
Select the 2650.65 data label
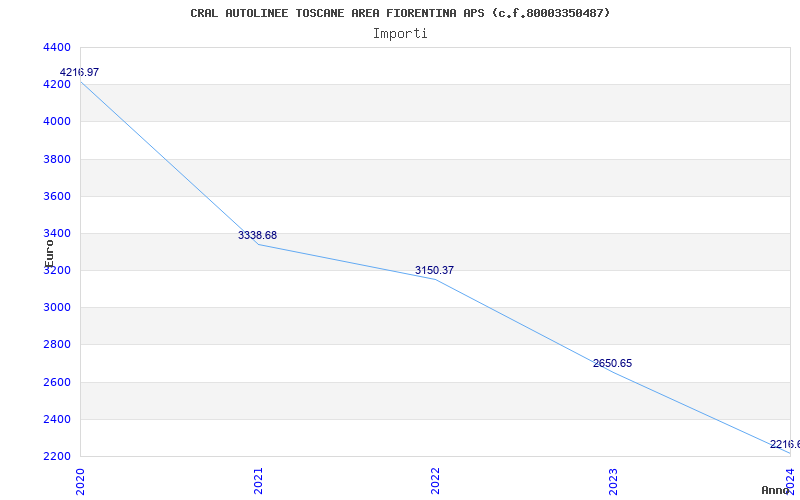(612, 363)
